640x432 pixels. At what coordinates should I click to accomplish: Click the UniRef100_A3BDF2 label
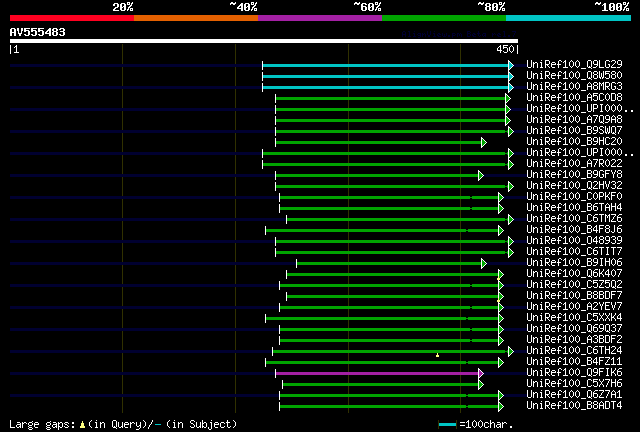coord(574,340)
